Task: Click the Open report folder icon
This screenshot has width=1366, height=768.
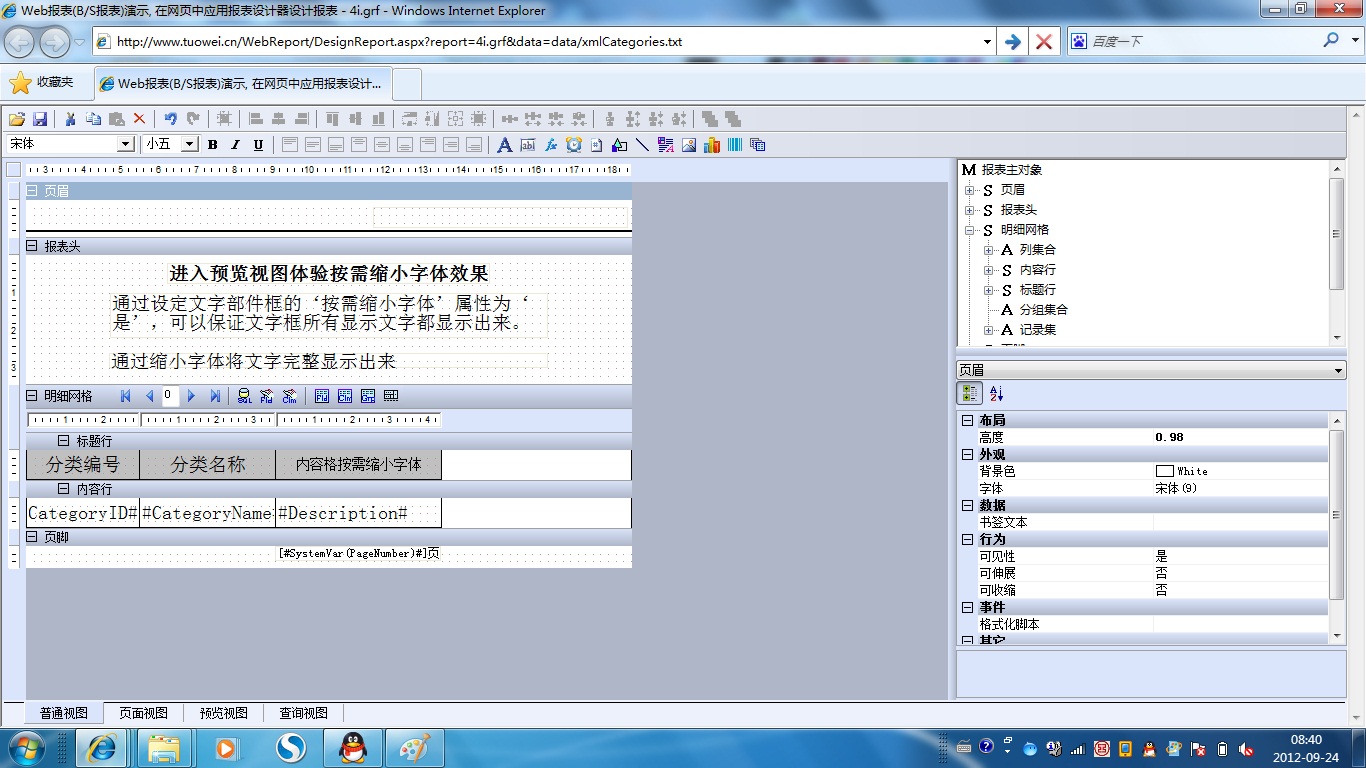Action: pyautogui.click(x=17, y=119)
